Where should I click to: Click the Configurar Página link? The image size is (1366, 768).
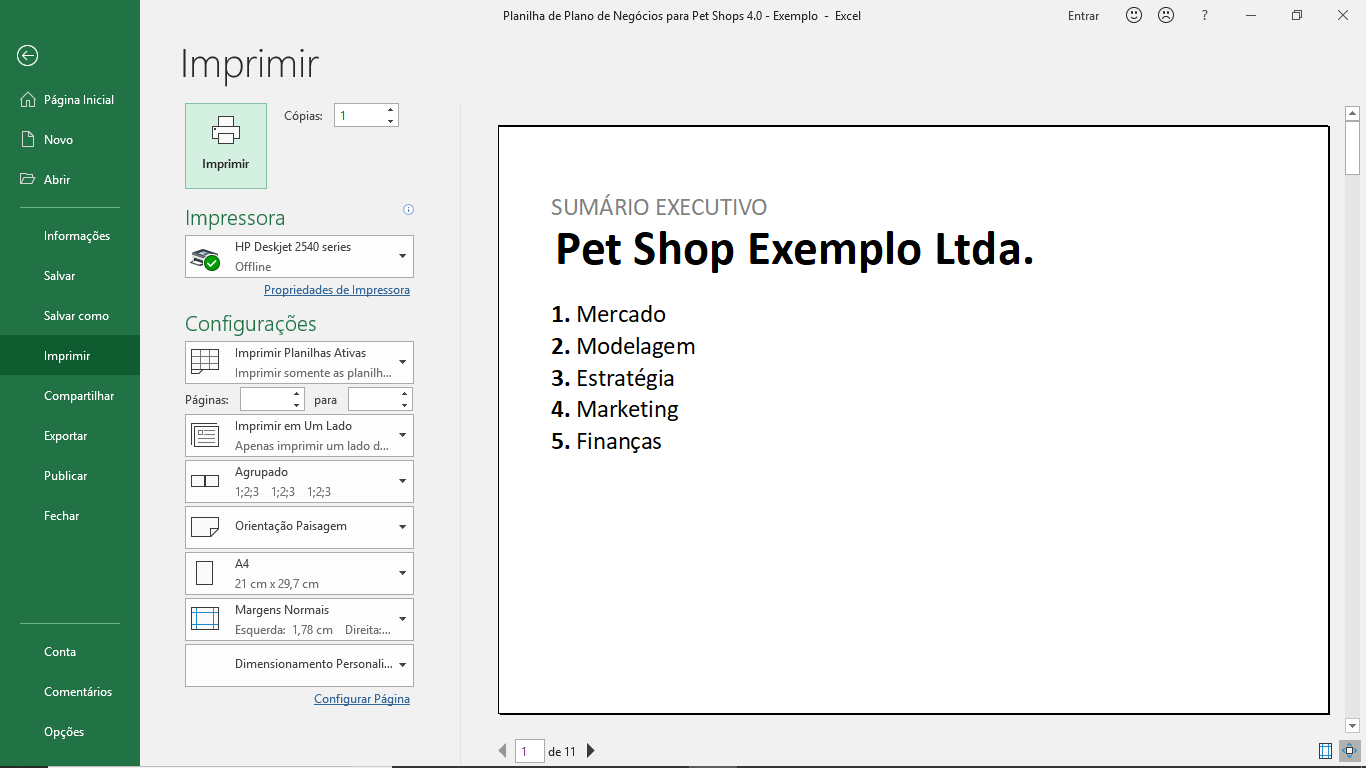click(362, 699)
